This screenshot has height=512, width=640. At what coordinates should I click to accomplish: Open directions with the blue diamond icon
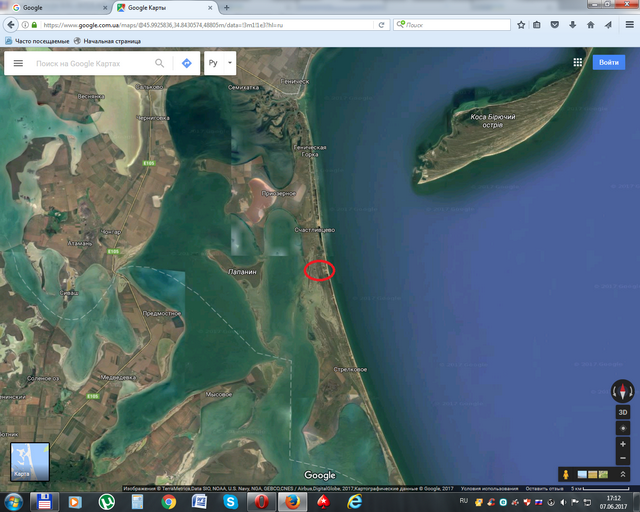(x=186, y=63)
